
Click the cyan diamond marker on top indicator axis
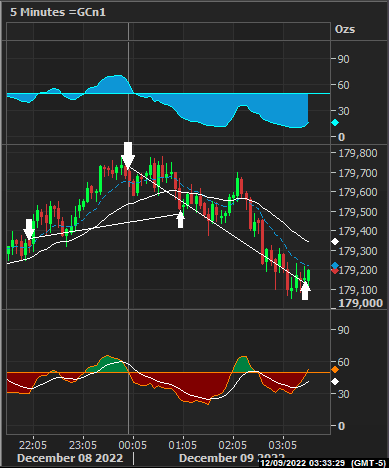pos(335,123)
